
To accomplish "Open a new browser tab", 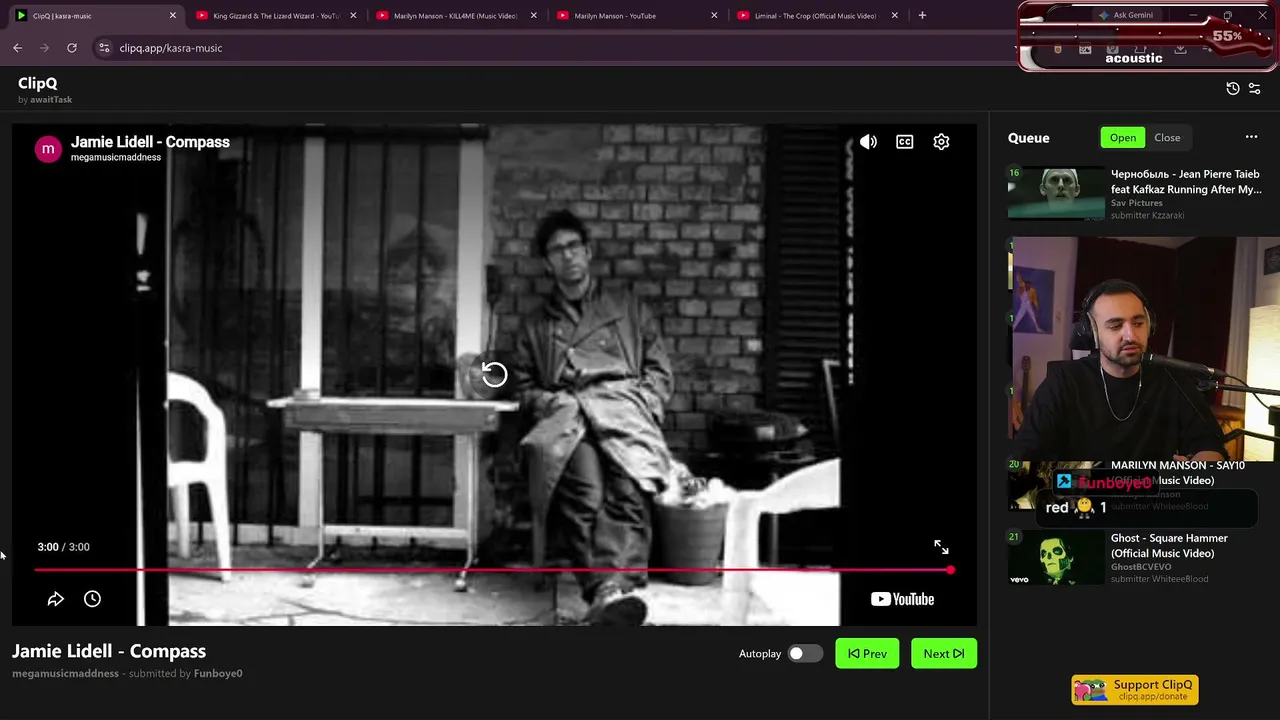I will pyautogui.click(x=922, y=16).
